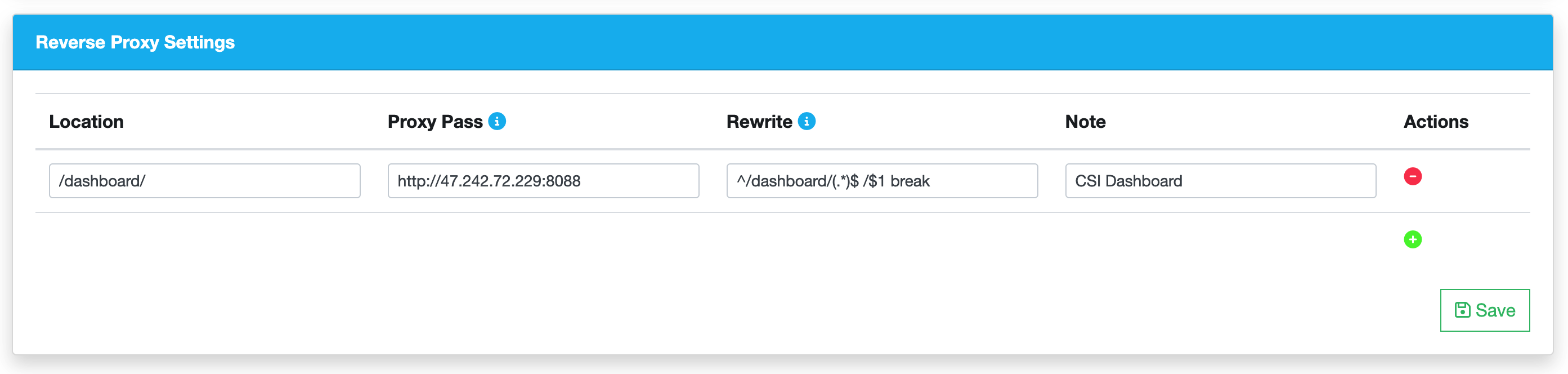Click into the Proxy Pass URL field
This screenshot has width=1568, height=374.
coord(543,181)
